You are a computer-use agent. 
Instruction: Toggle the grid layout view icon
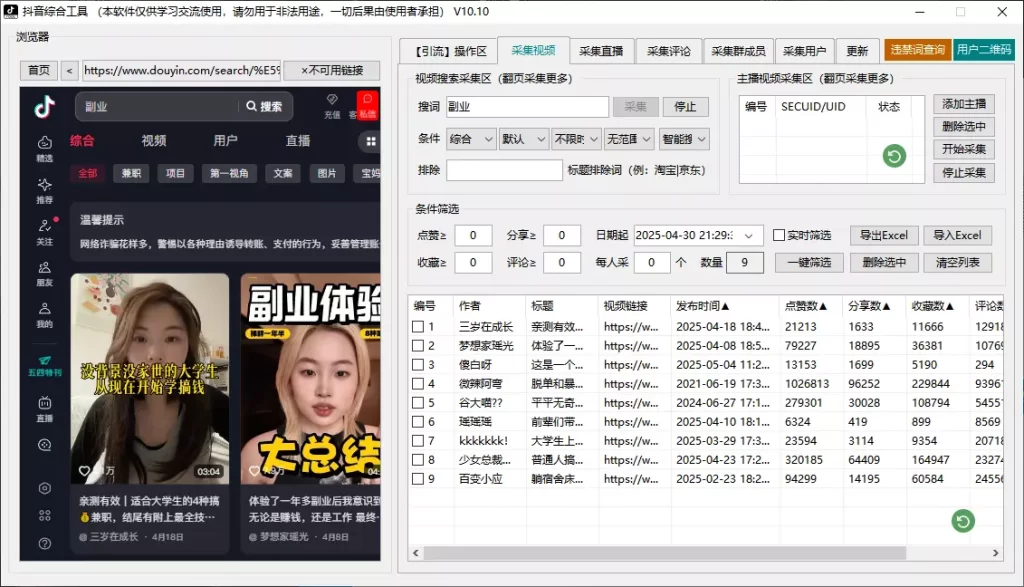point(370,141)
